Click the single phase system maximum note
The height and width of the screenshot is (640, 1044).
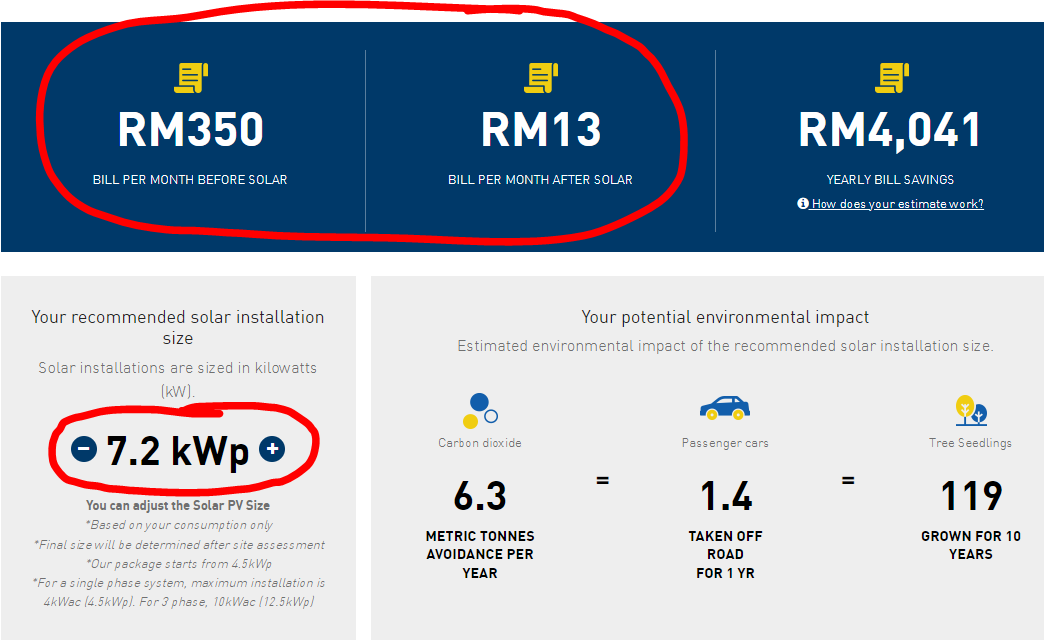pyautogui.click(x=178, y=592)
